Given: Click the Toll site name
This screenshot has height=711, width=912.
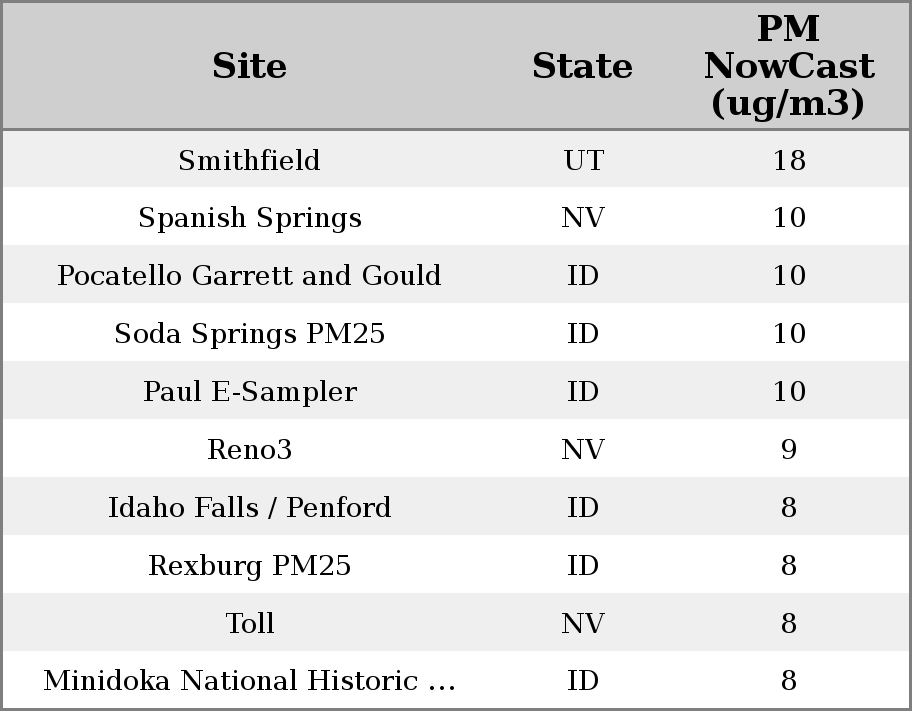Looking at the screenshot, I should (x=249, y=624).
